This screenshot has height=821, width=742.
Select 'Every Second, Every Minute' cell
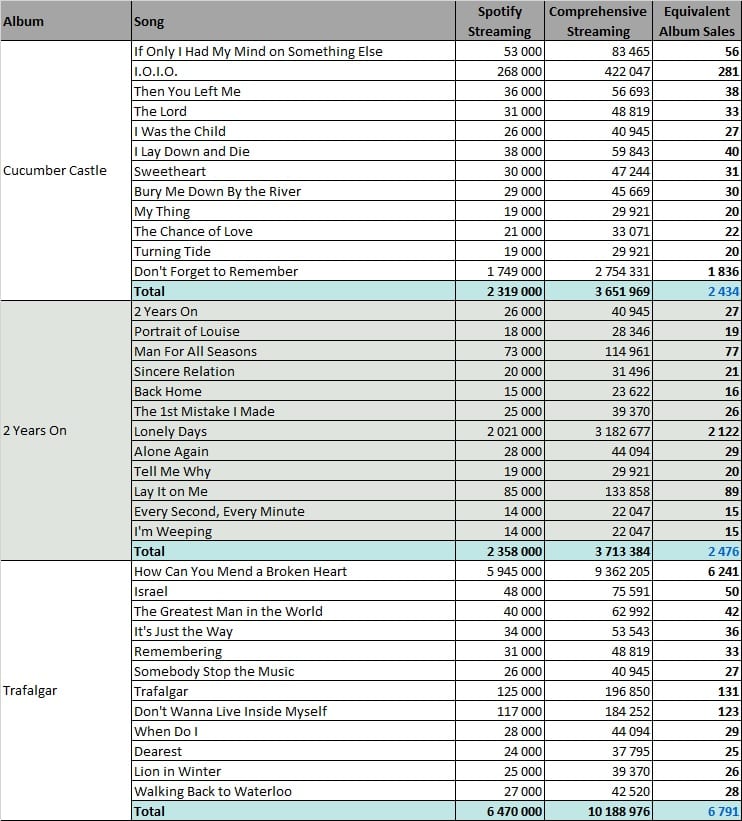(293, 511)
